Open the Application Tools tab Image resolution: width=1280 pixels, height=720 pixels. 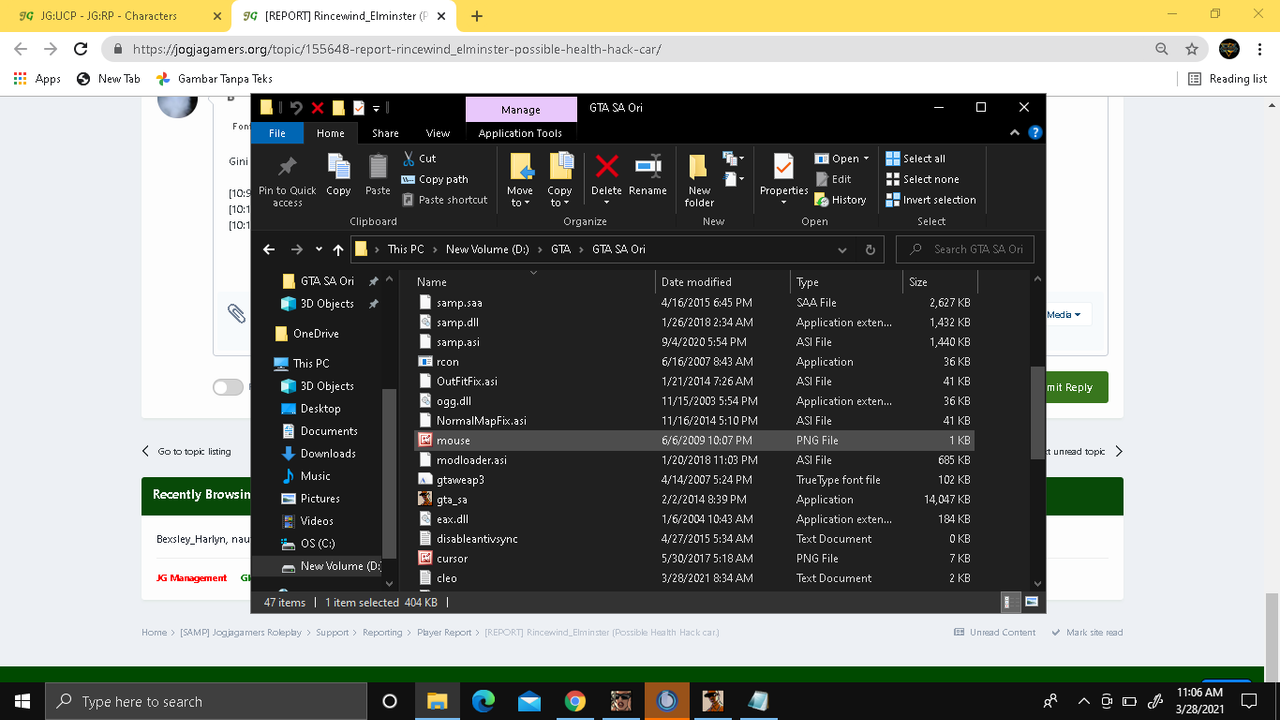click(520, 133)
